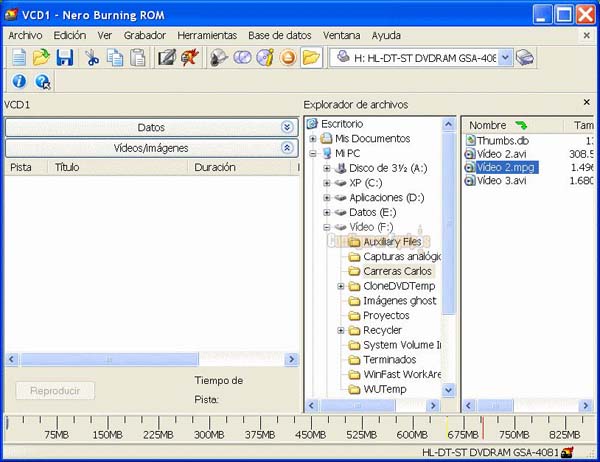Viewport: 600px width, 462px height.
Task: Open a compilation with the folder icon
Action: tap(41, 58)
